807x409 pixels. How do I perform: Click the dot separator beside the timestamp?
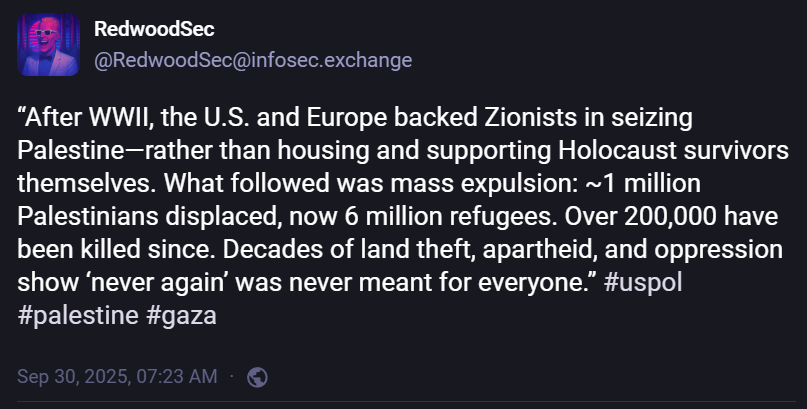[232, 377]
